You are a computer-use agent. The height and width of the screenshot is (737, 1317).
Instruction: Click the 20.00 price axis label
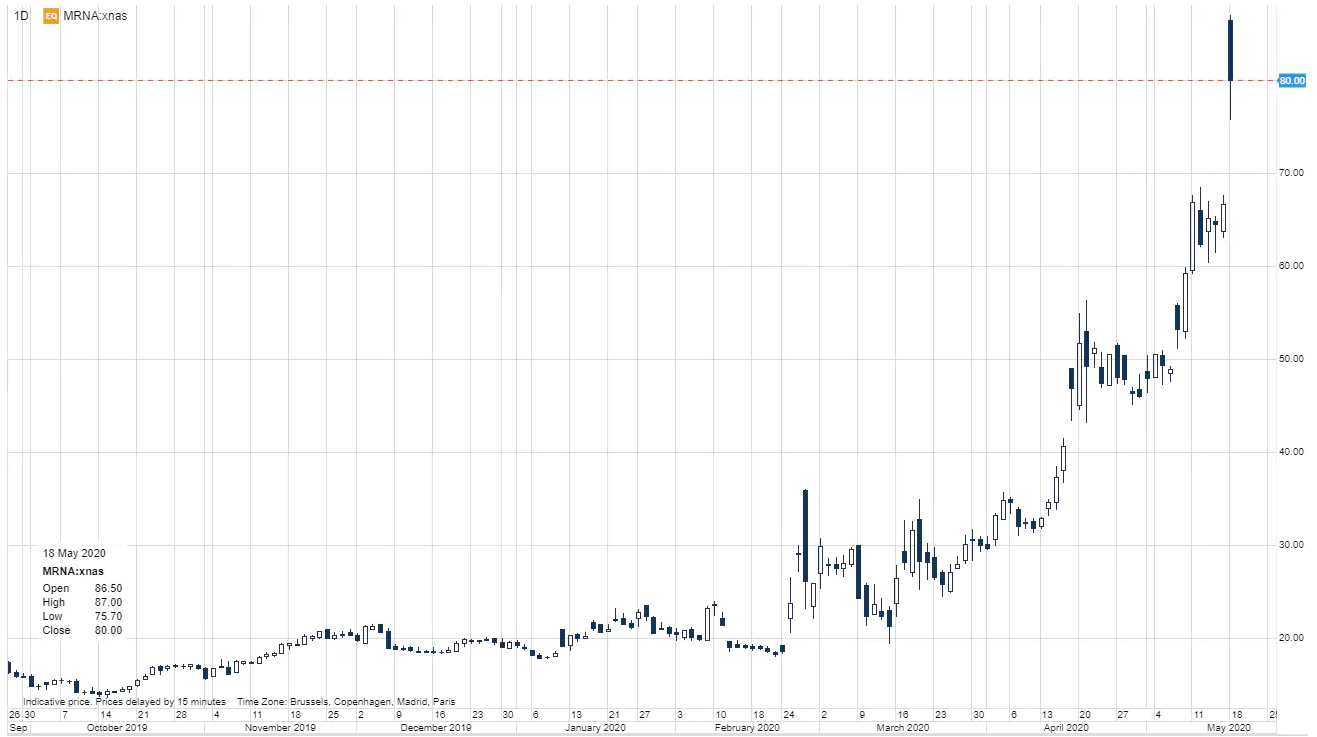1291,638
